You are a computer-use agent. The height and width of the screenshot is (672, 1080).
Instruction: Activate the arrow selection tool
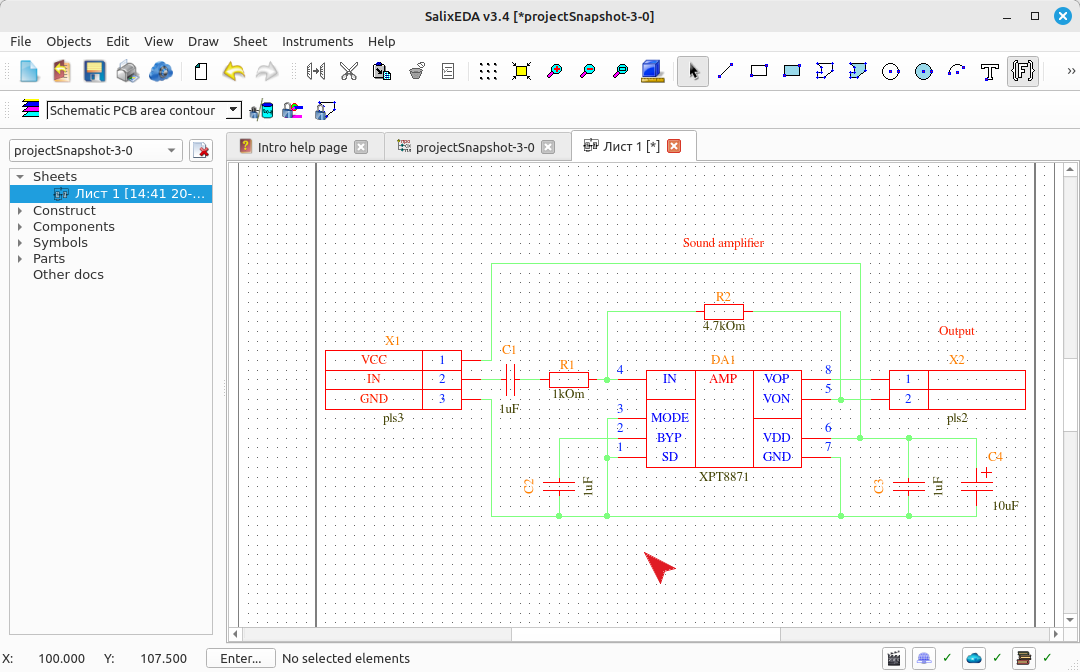(693, 71)
